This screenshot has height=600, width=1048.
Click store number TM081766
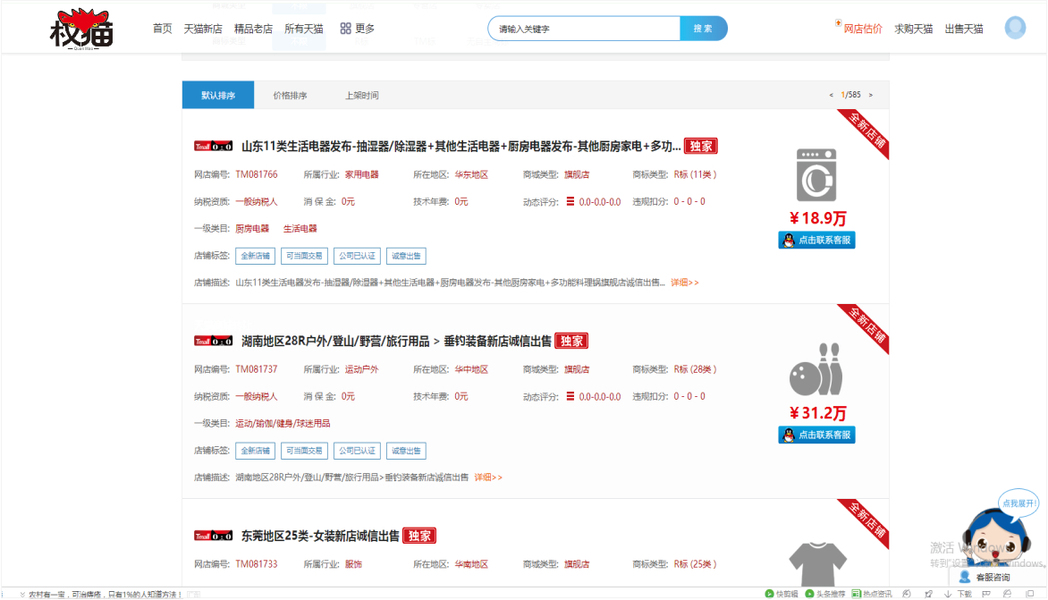coord(256,174)
